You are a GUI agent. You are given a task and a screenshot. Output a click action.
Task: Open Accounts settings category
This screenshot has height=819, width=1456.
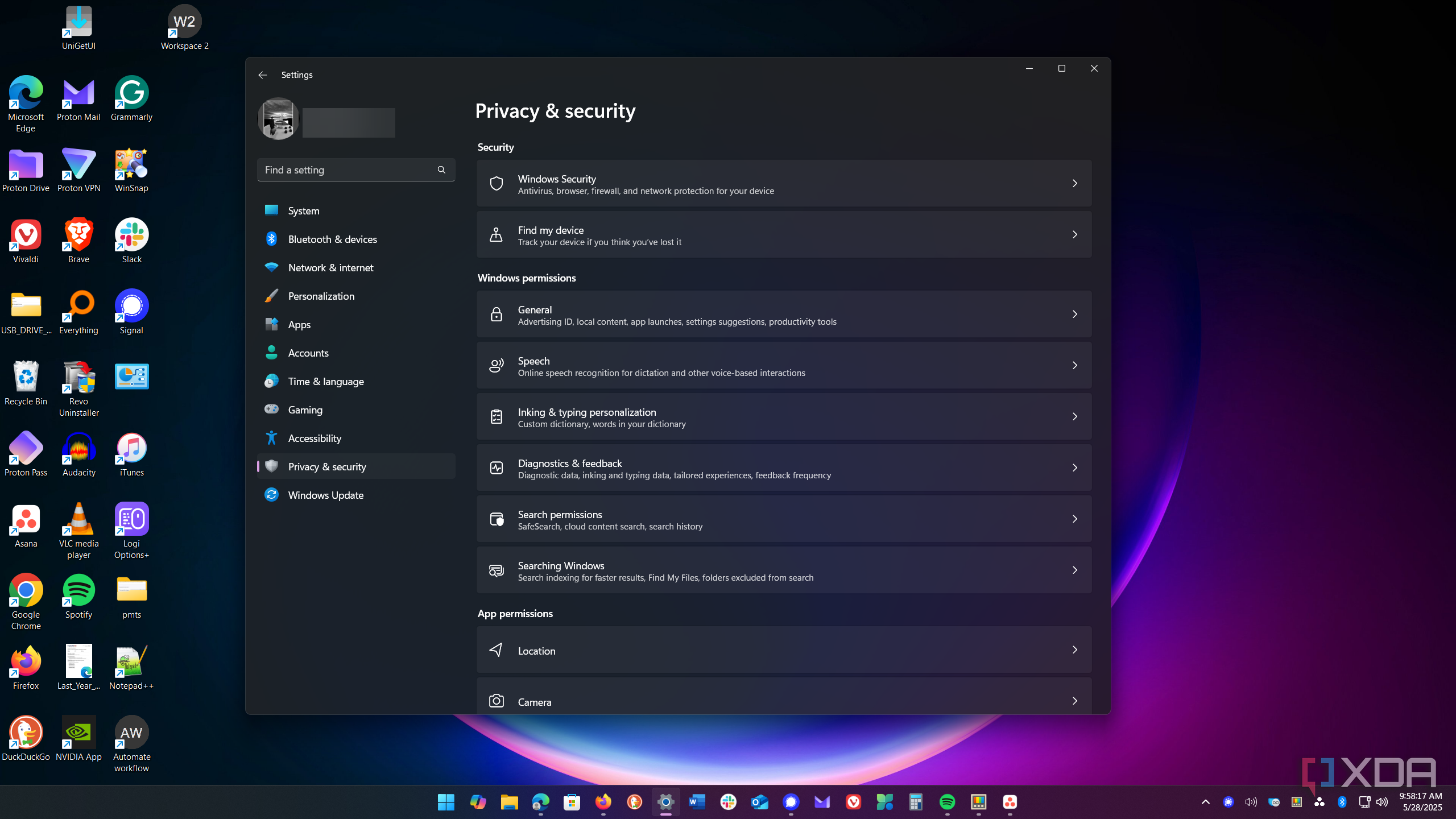coord(356,353)
